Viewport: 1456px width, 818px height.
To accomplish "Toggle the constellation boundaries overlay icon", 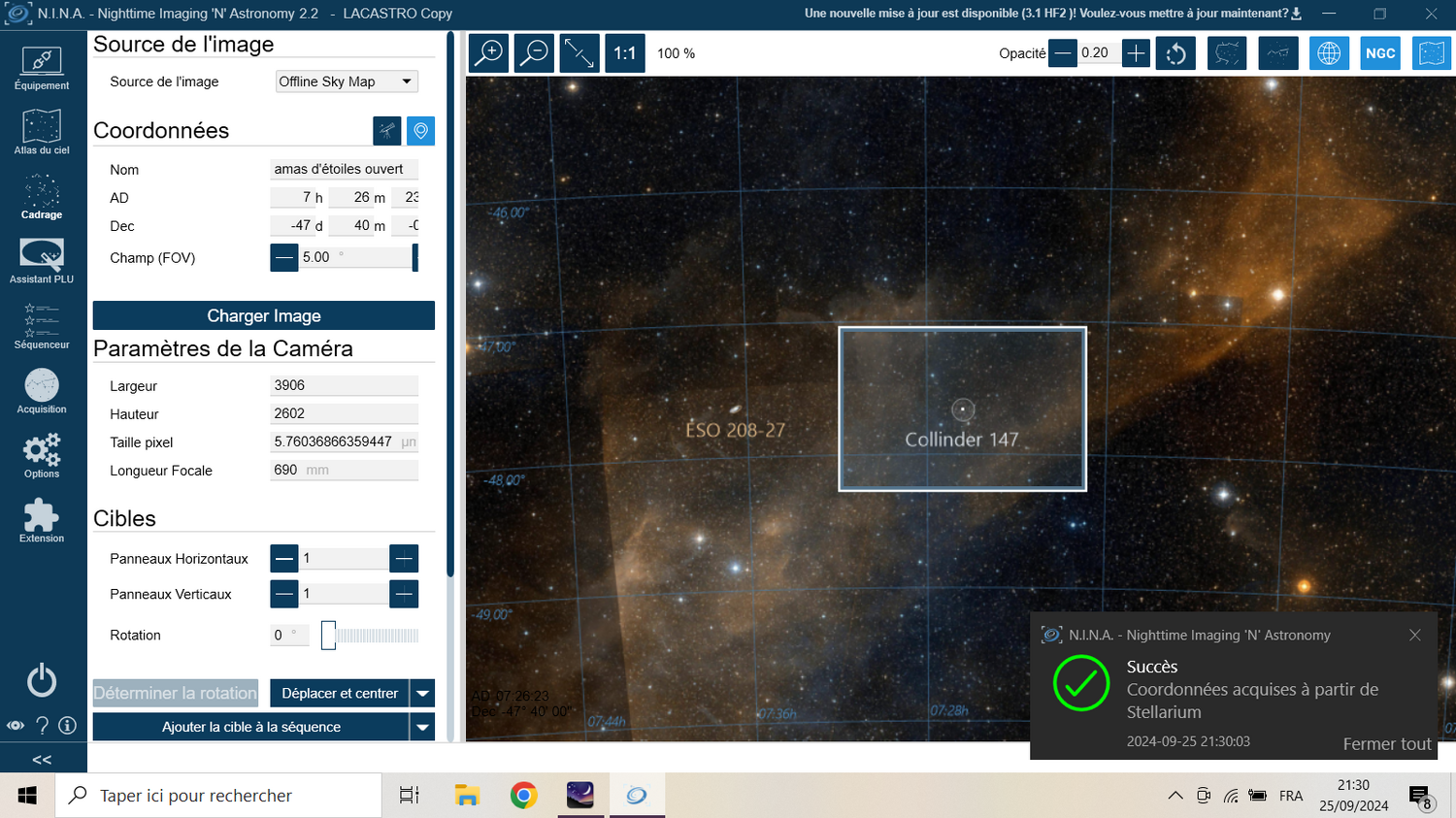I will pyautogui.click(x=1227, y=53).
